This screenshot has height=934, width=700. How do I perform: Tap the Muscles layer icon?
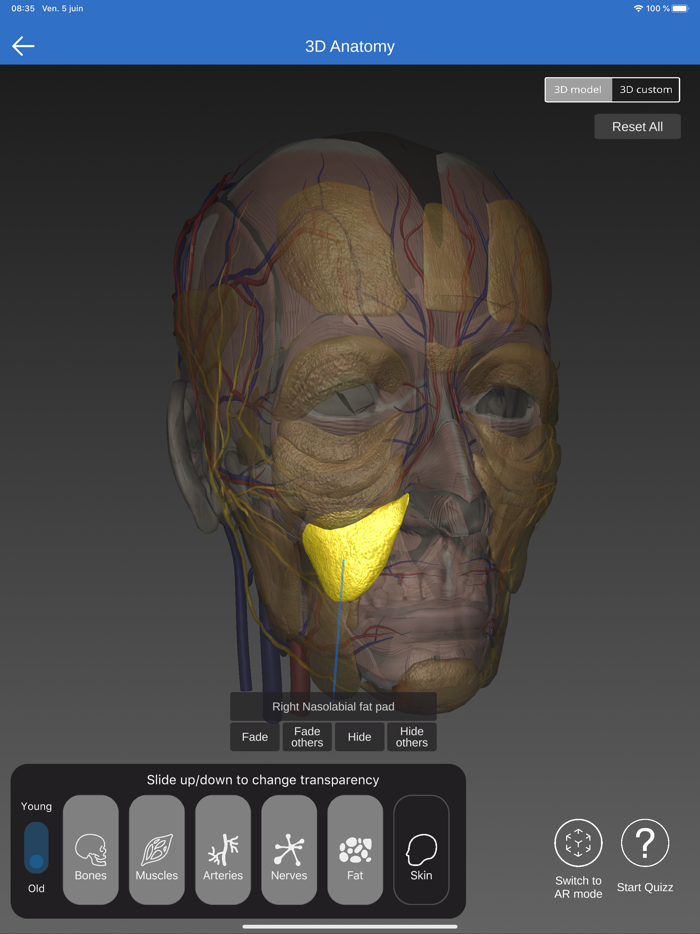point(157,850)
